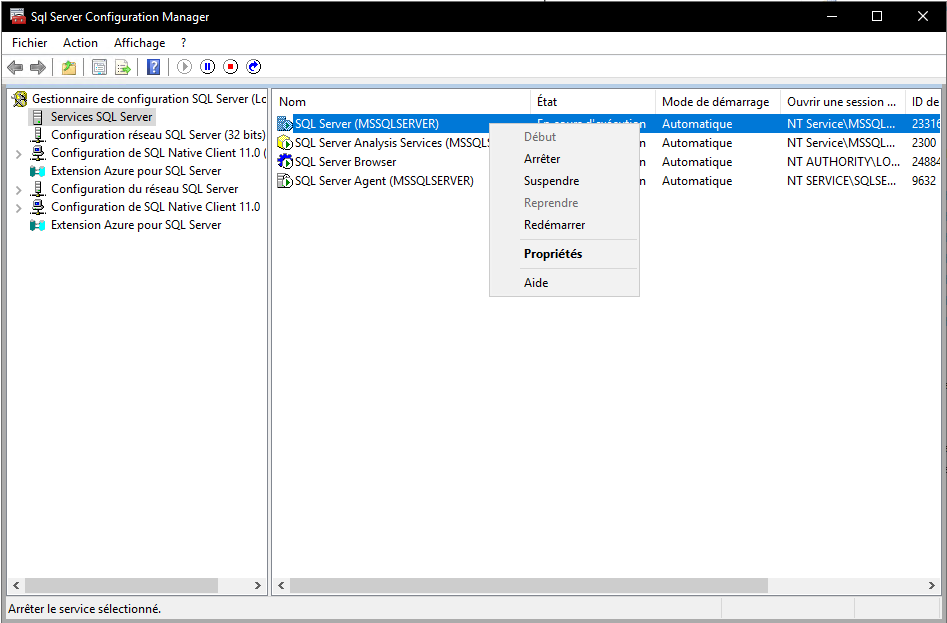
Task: Click the Sql Server Configuration Manager title bar icon
Action: pos(18,16)
